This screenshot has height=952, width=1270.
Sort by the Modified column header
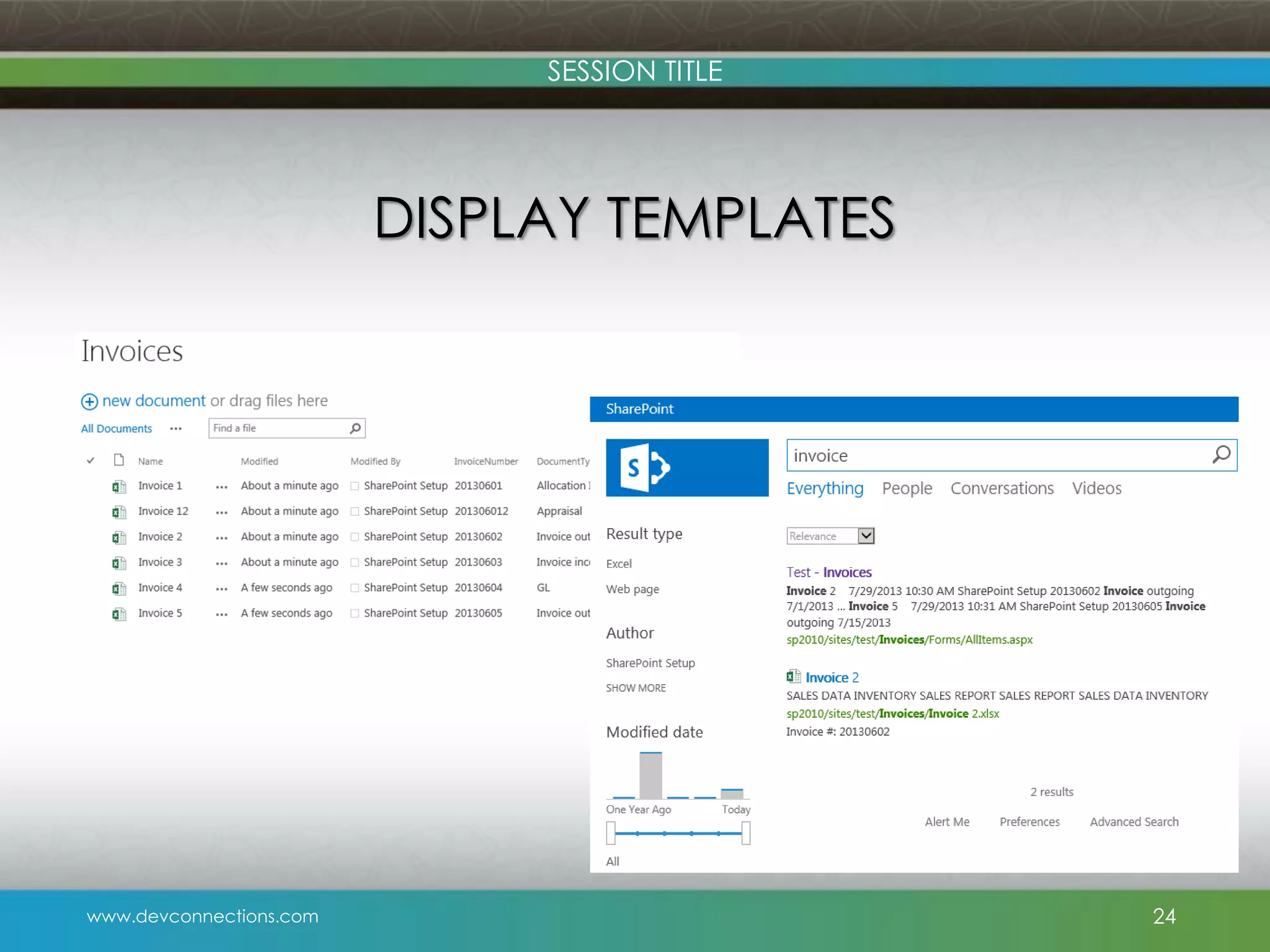pyautogui.click(x=259, y=461)
